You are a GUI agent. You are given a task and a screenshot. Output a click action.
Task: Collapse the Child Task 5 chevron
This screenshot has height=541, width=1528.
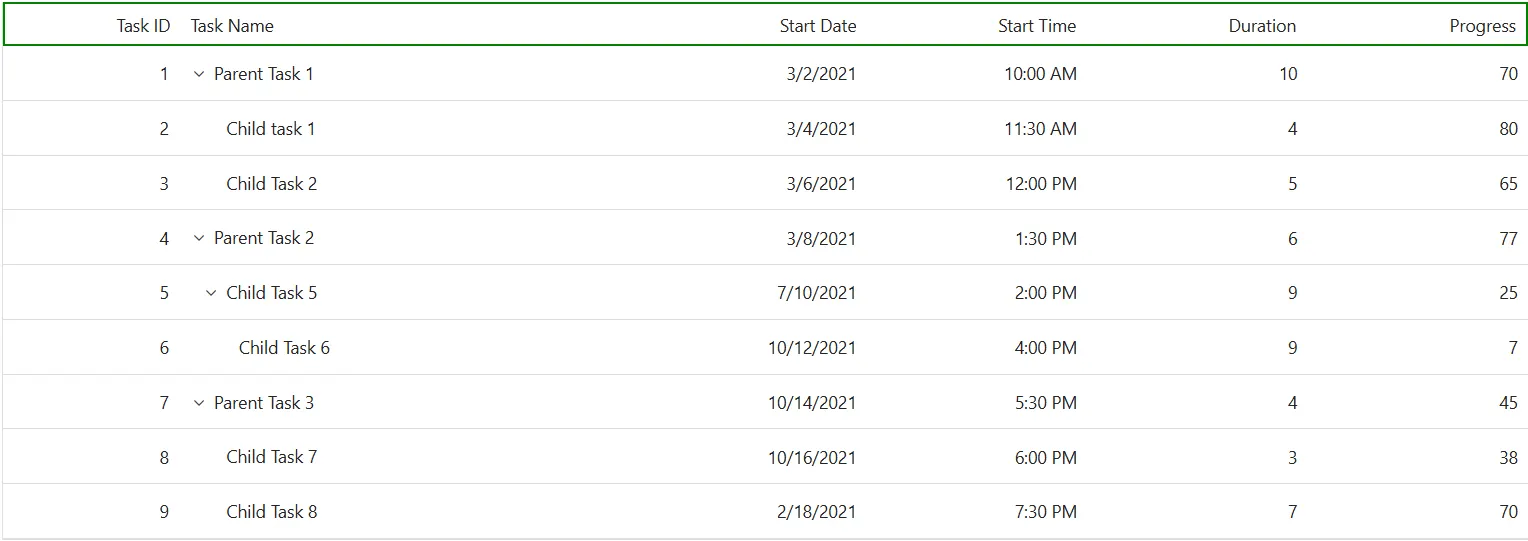[x=210, y=293]
